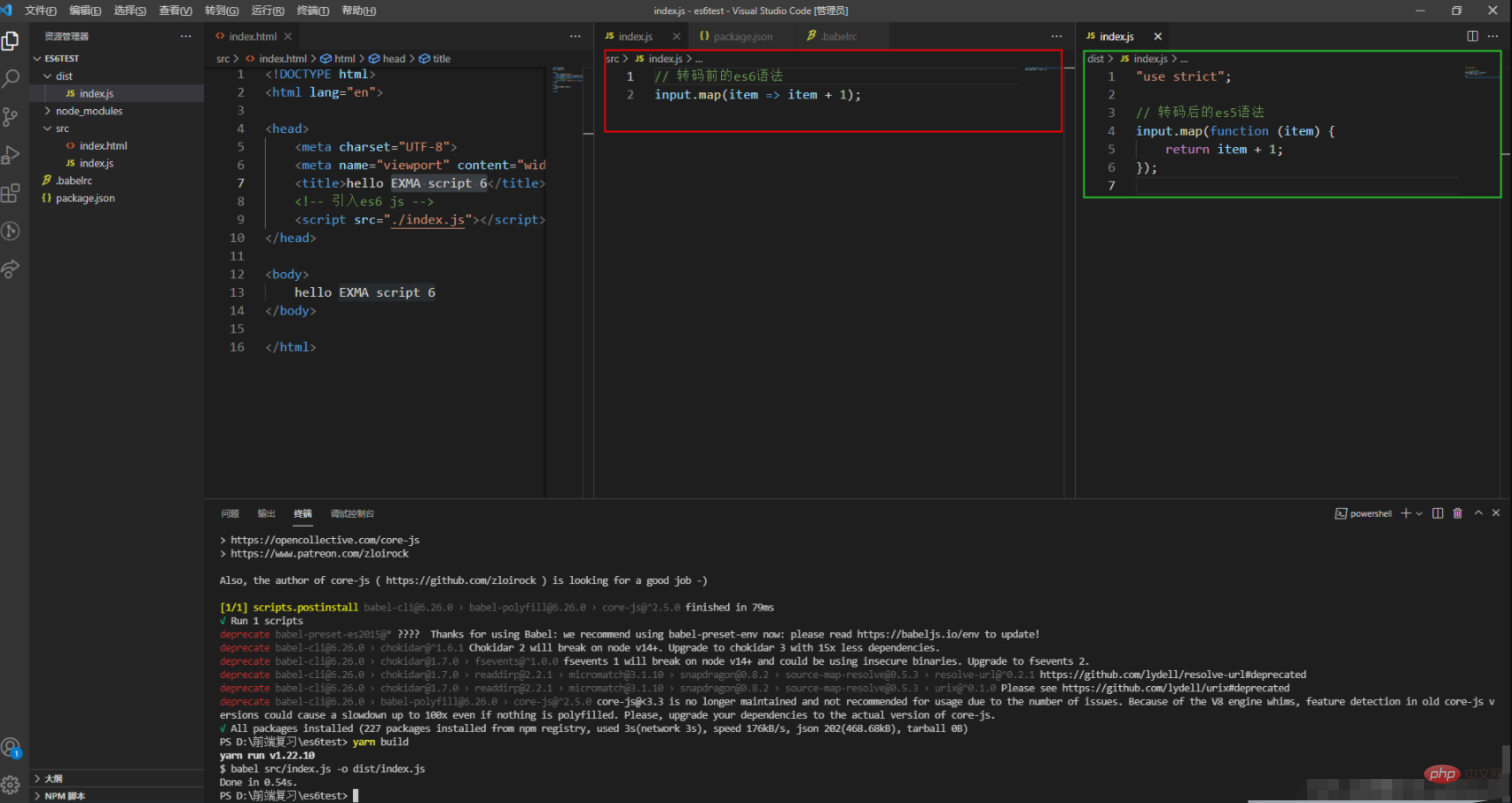Collapse the dist folder
Image resolution: width=1512 pixels, height=803 pixels.
(64, 76)
